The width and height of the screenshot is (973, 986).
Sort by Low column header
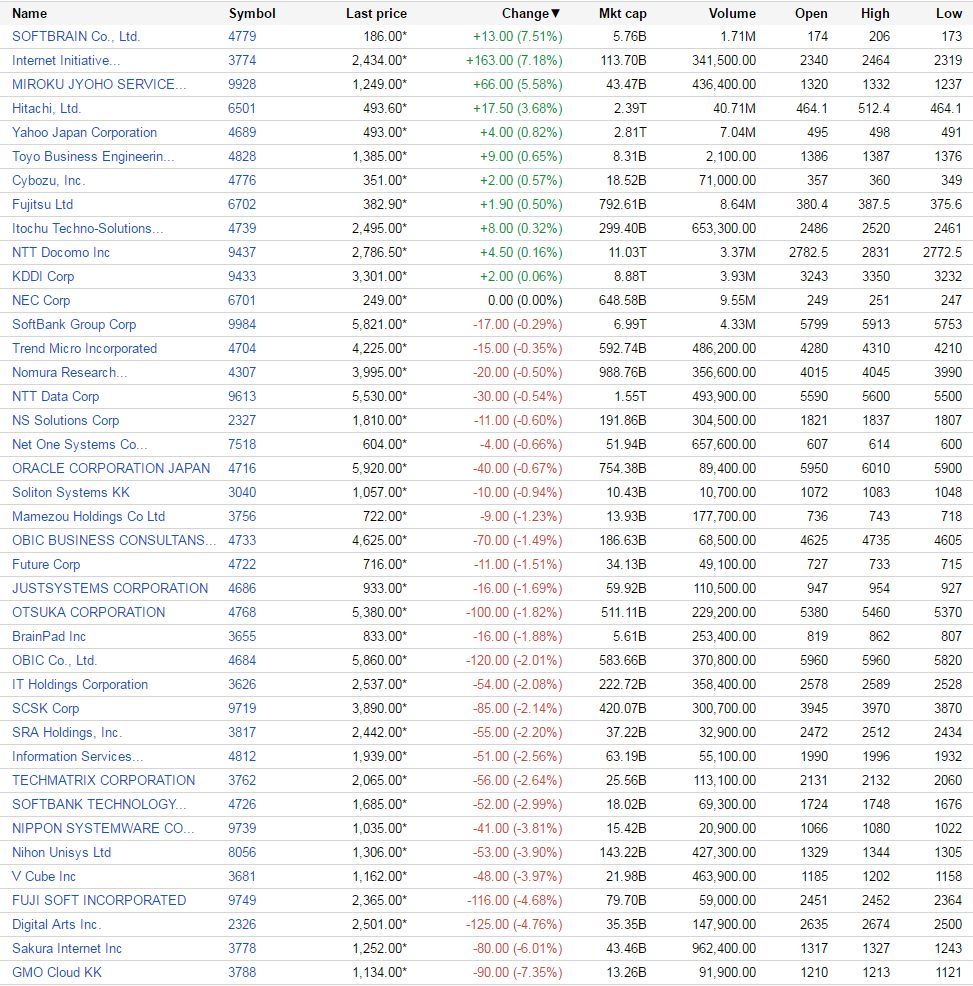coord(948,13)
